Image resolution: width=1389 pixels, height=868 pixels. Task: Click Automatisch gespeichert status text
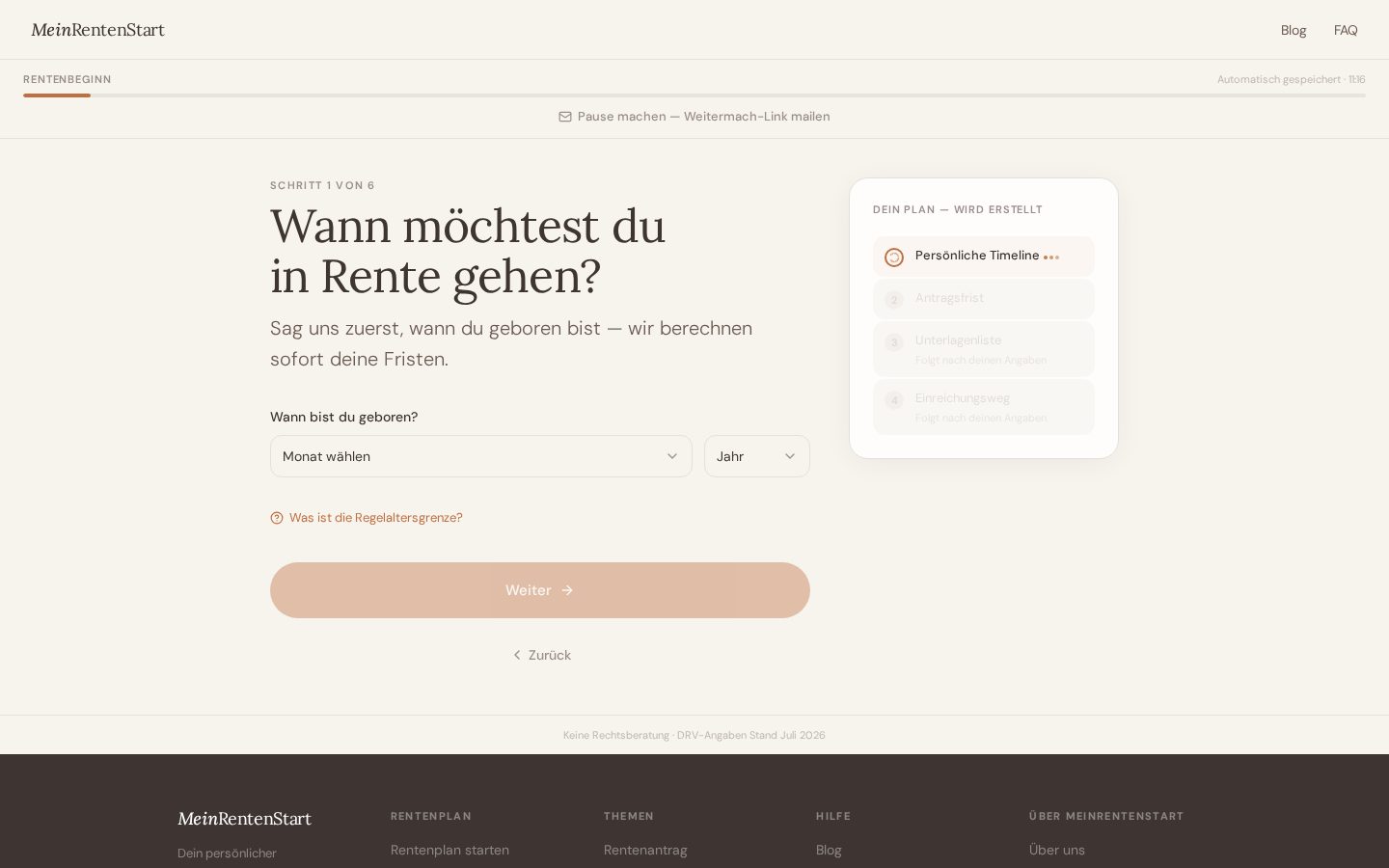[1292, 79]
